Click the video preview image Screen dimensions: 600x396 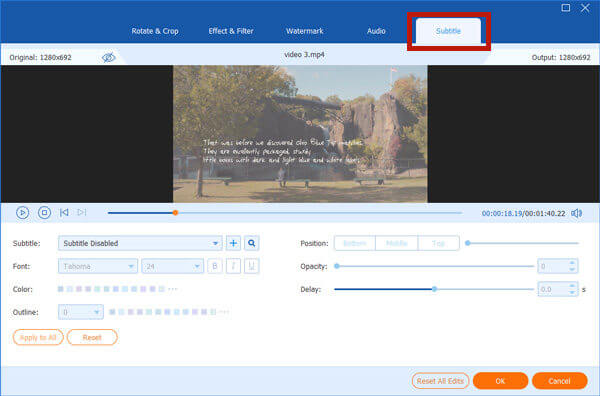coord(300,134)
